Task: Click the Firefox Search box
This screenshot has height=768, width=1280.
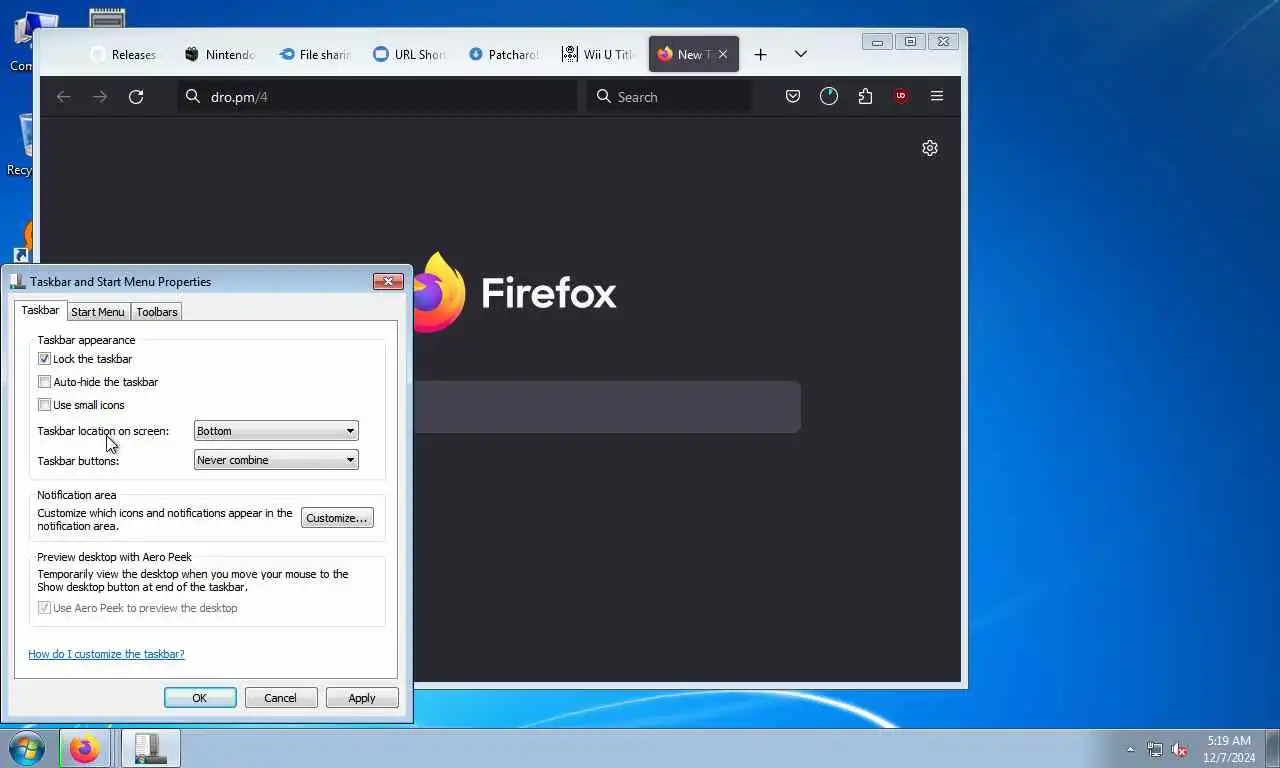Action: click(668, 97)
